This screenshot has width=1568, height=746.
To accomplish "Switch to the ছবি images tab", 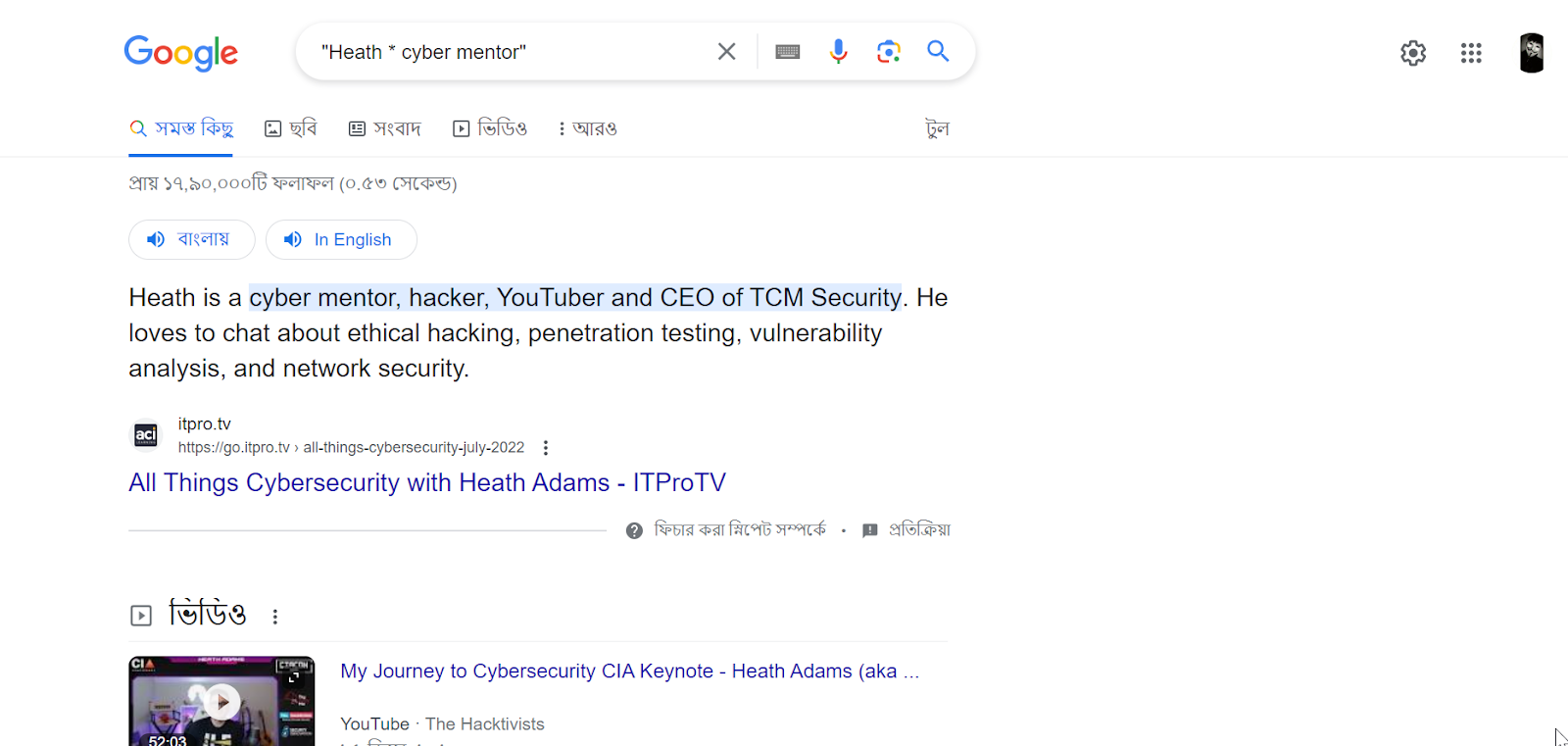I will point(291,128).
